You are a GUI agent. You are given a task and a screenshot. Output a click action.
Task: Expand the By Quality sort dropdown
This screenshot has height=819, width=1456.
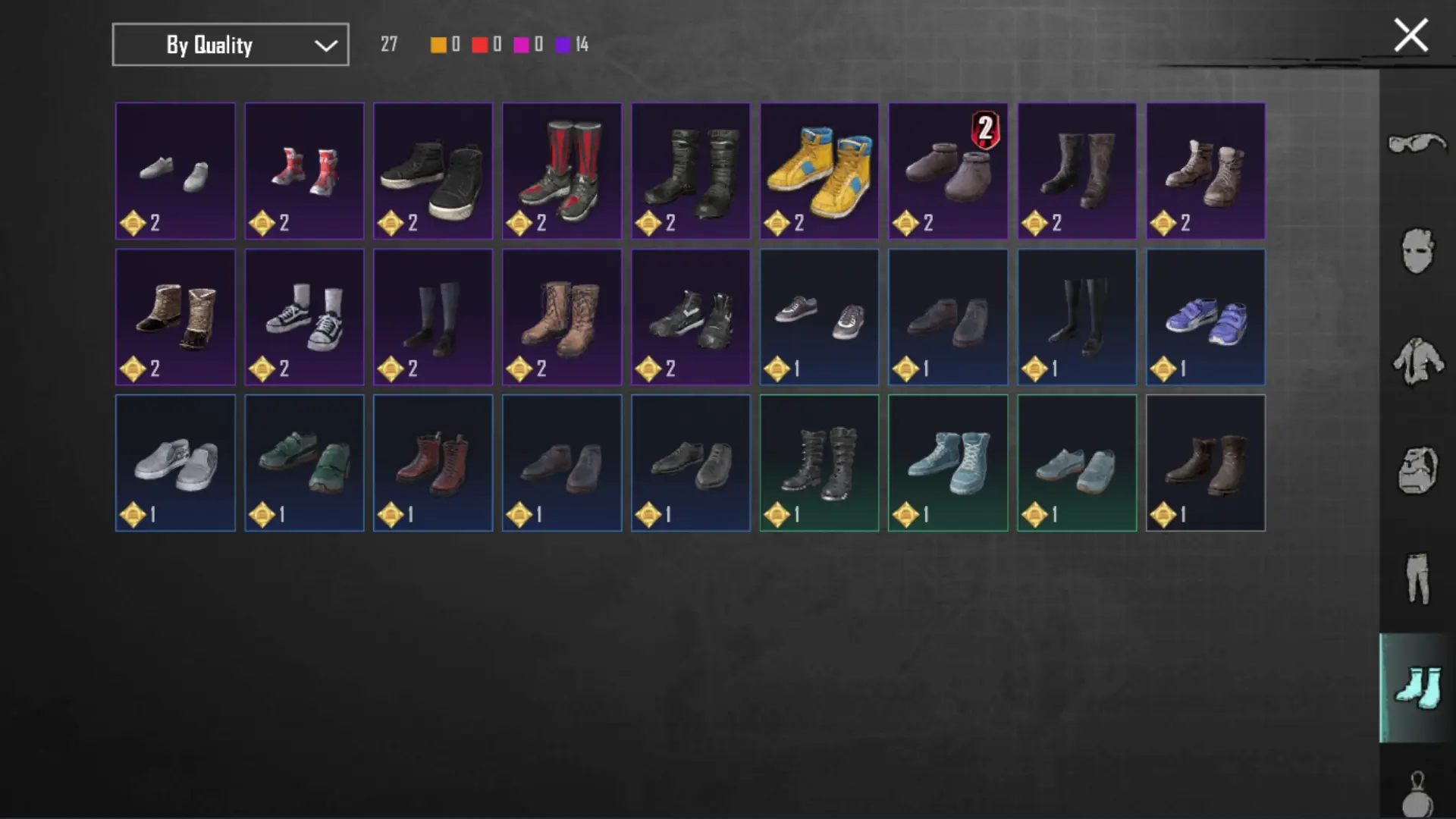(x=231, y=45)
